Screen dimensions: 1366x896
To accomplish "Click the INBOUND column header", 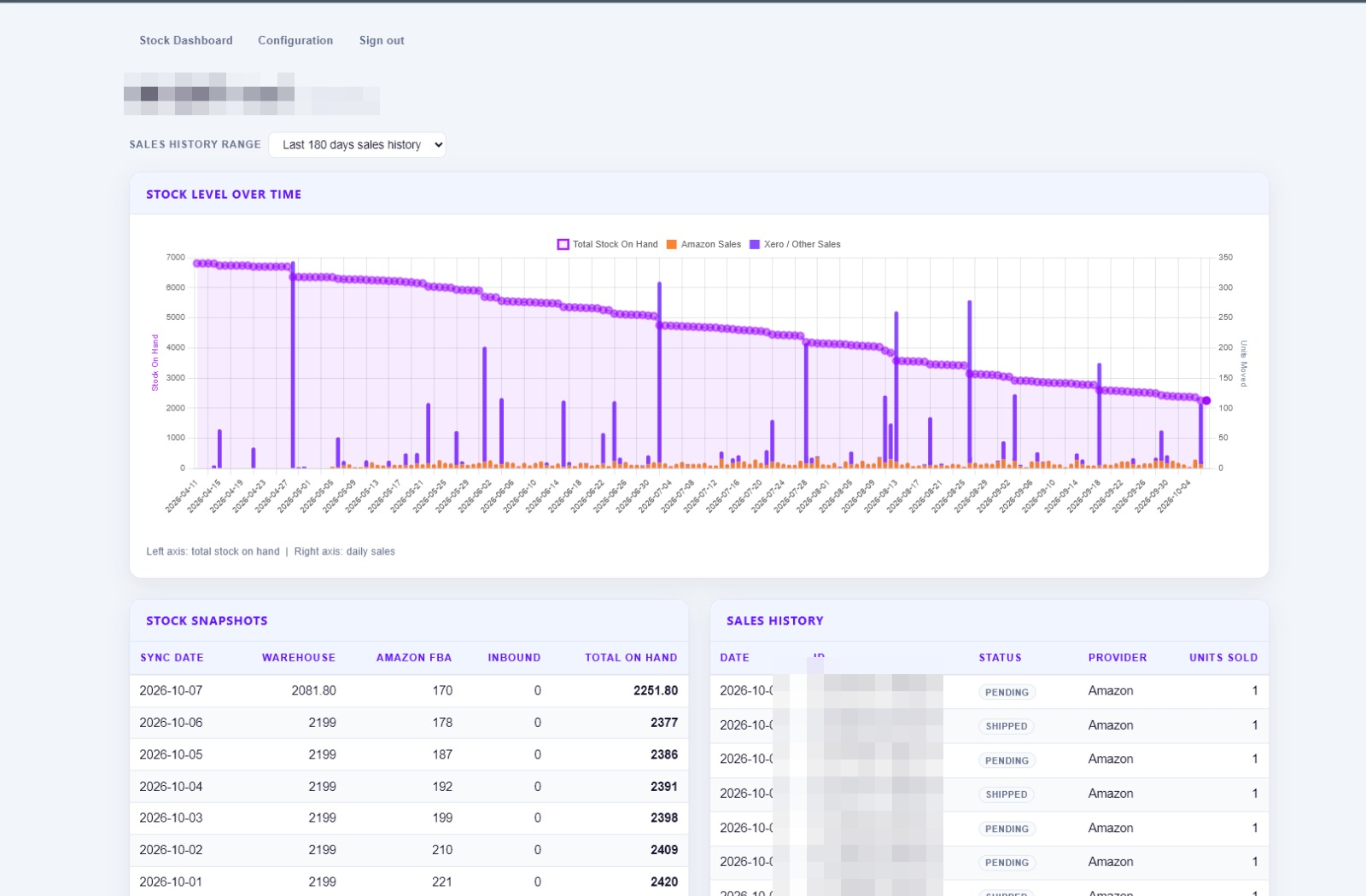I will coord(514,658).
